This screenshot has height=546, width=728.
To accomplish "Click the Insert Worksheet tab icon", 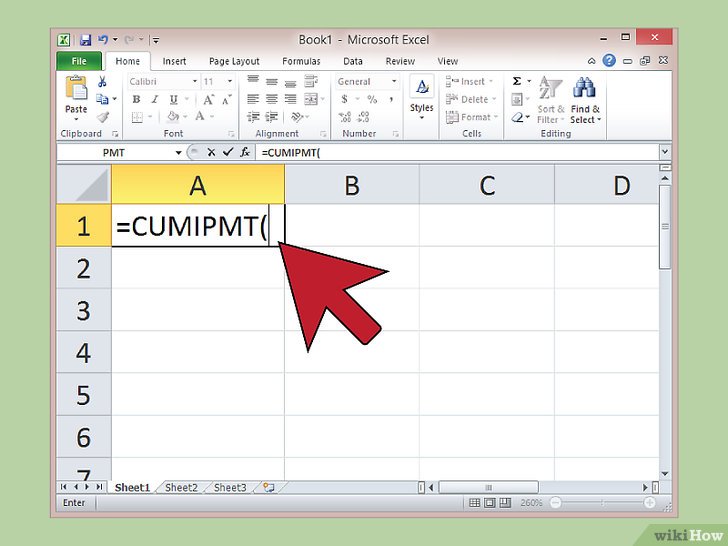I will tap(269, 488).
